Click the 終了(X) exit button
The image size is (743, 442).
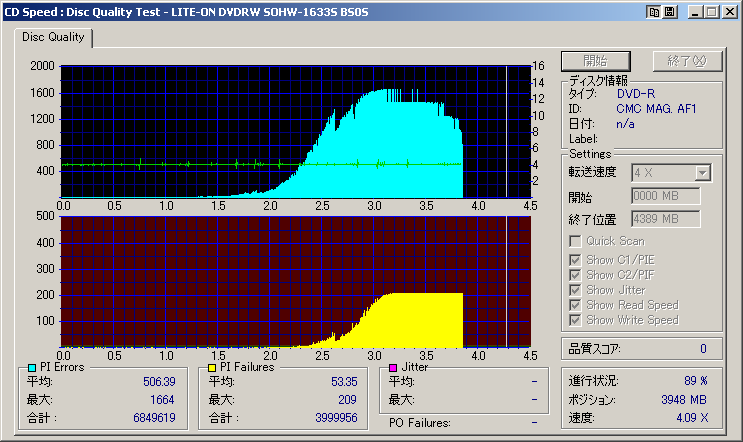coord(687,61)
